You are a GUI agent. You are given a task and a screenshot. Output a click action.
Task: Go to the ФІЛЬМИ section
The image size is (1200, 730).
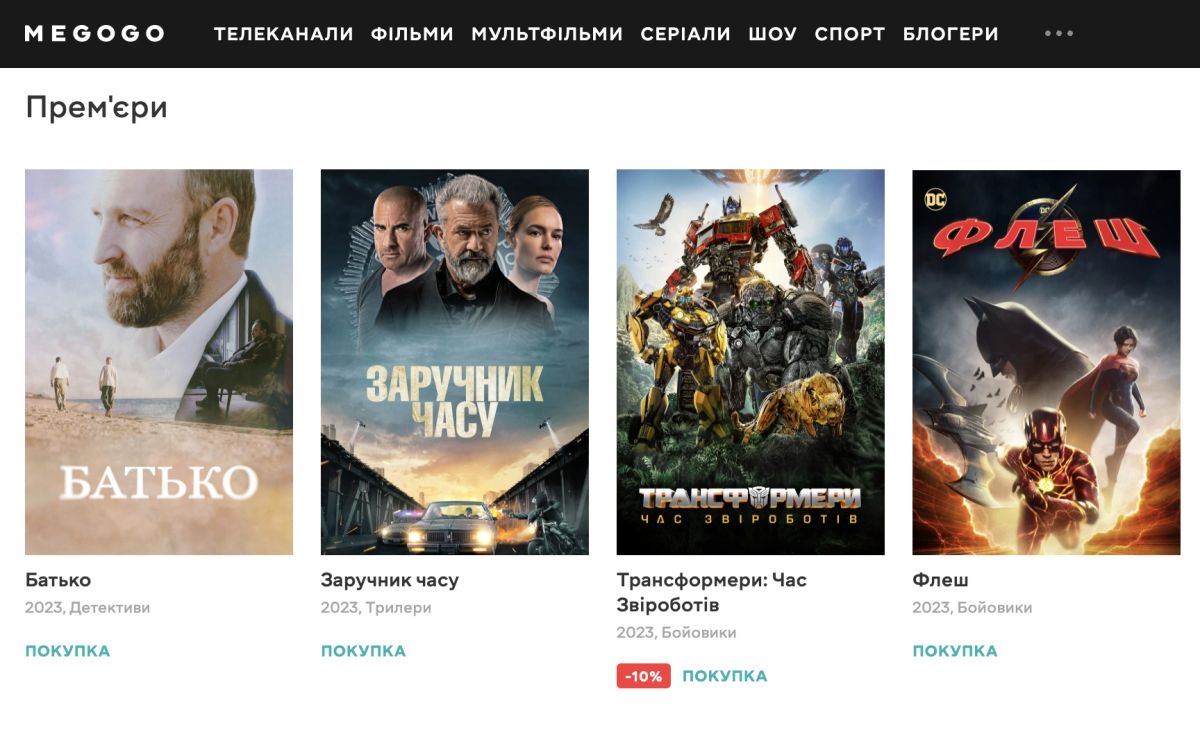[x=412, y=34]
